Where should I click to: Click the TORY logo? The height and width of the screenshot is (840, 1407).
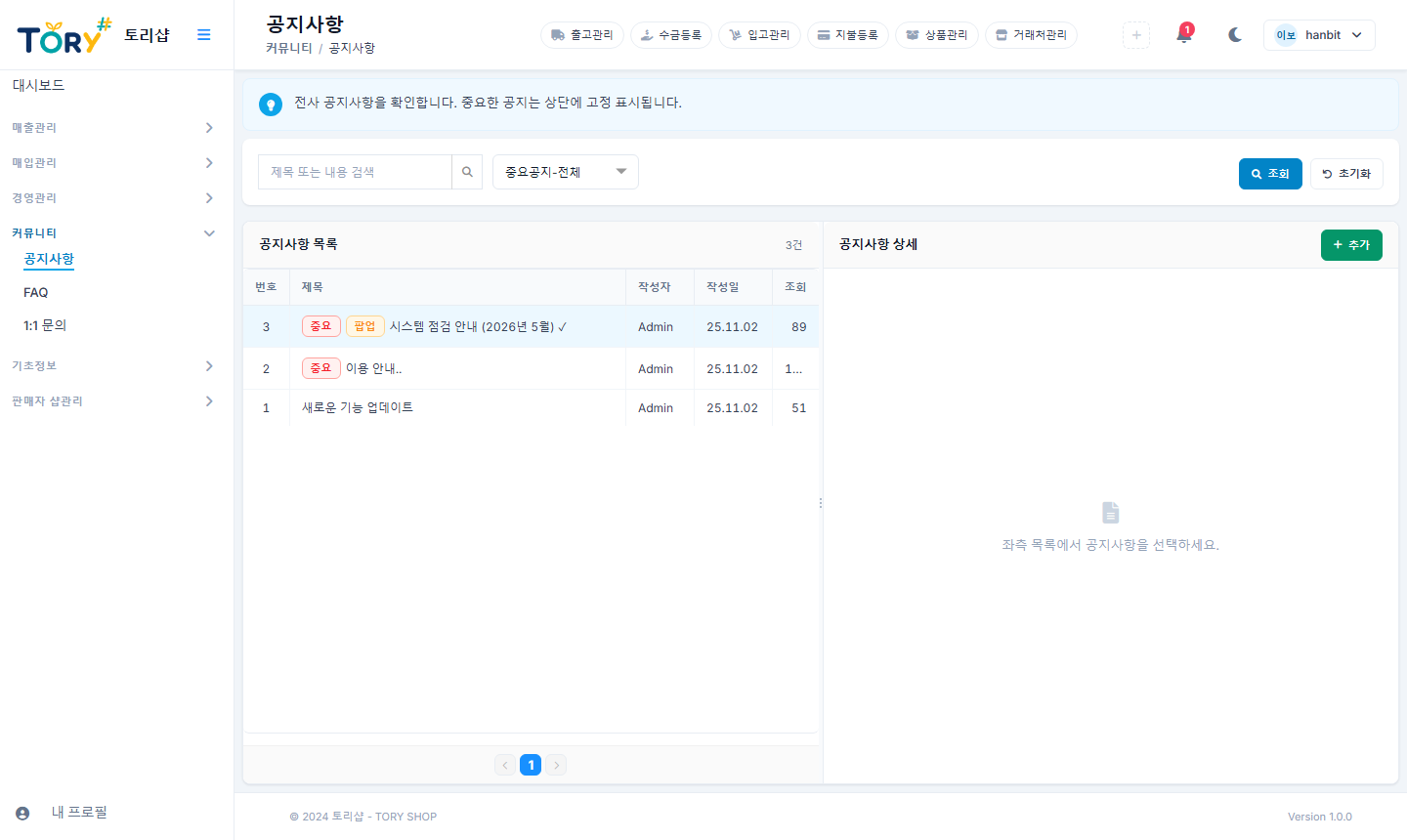click(x=64, y=35)
